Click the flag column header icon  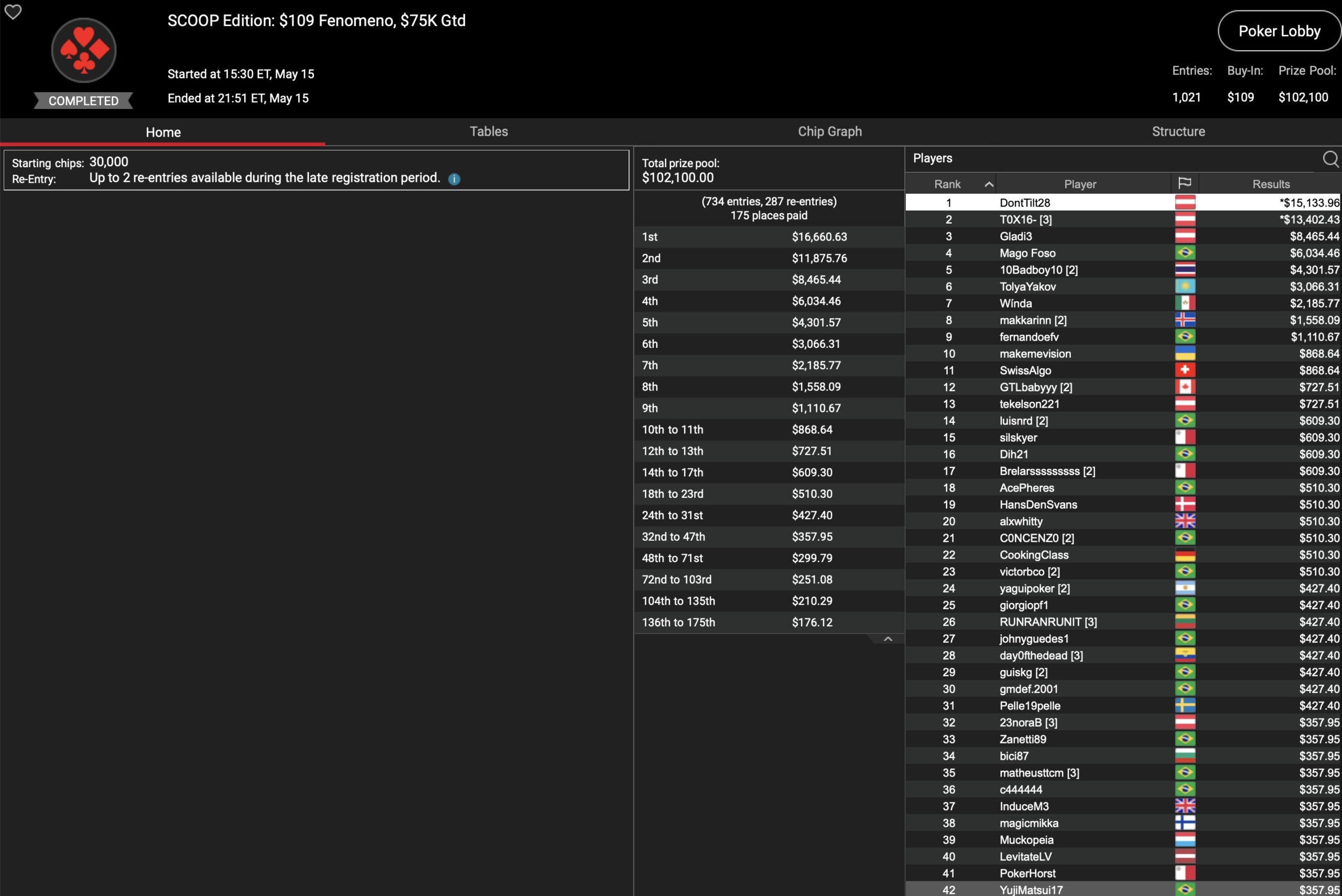click(x=1184, y=183)
